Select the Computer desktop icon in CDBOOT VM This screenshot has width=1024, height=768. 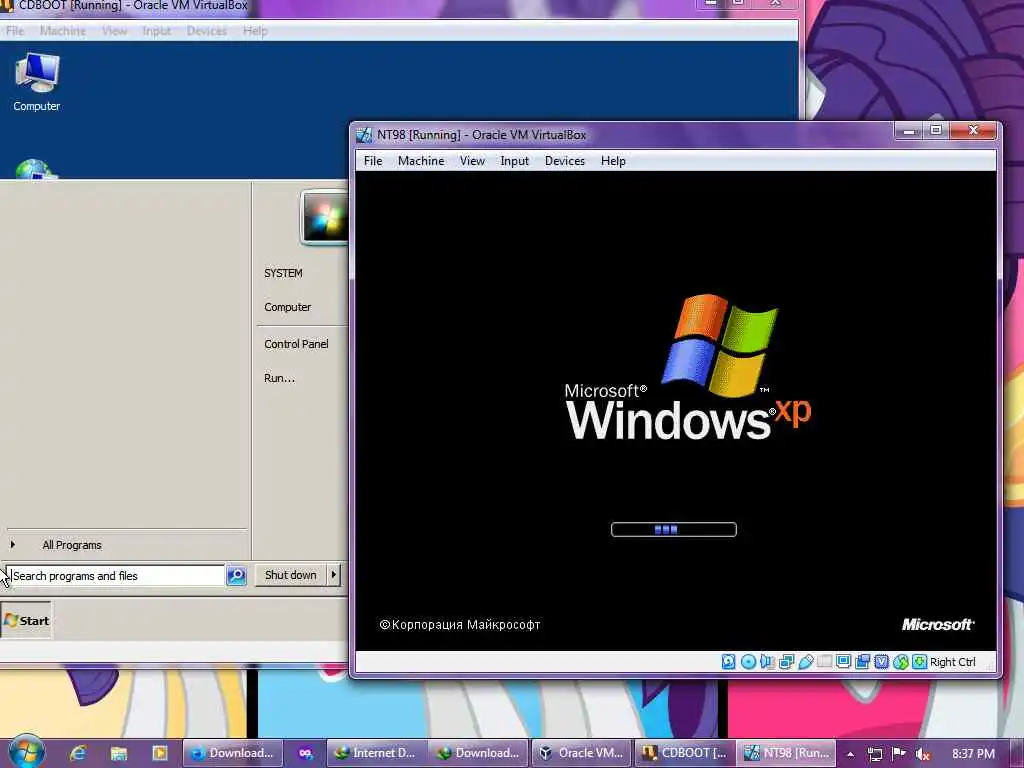tap(37, 82)
